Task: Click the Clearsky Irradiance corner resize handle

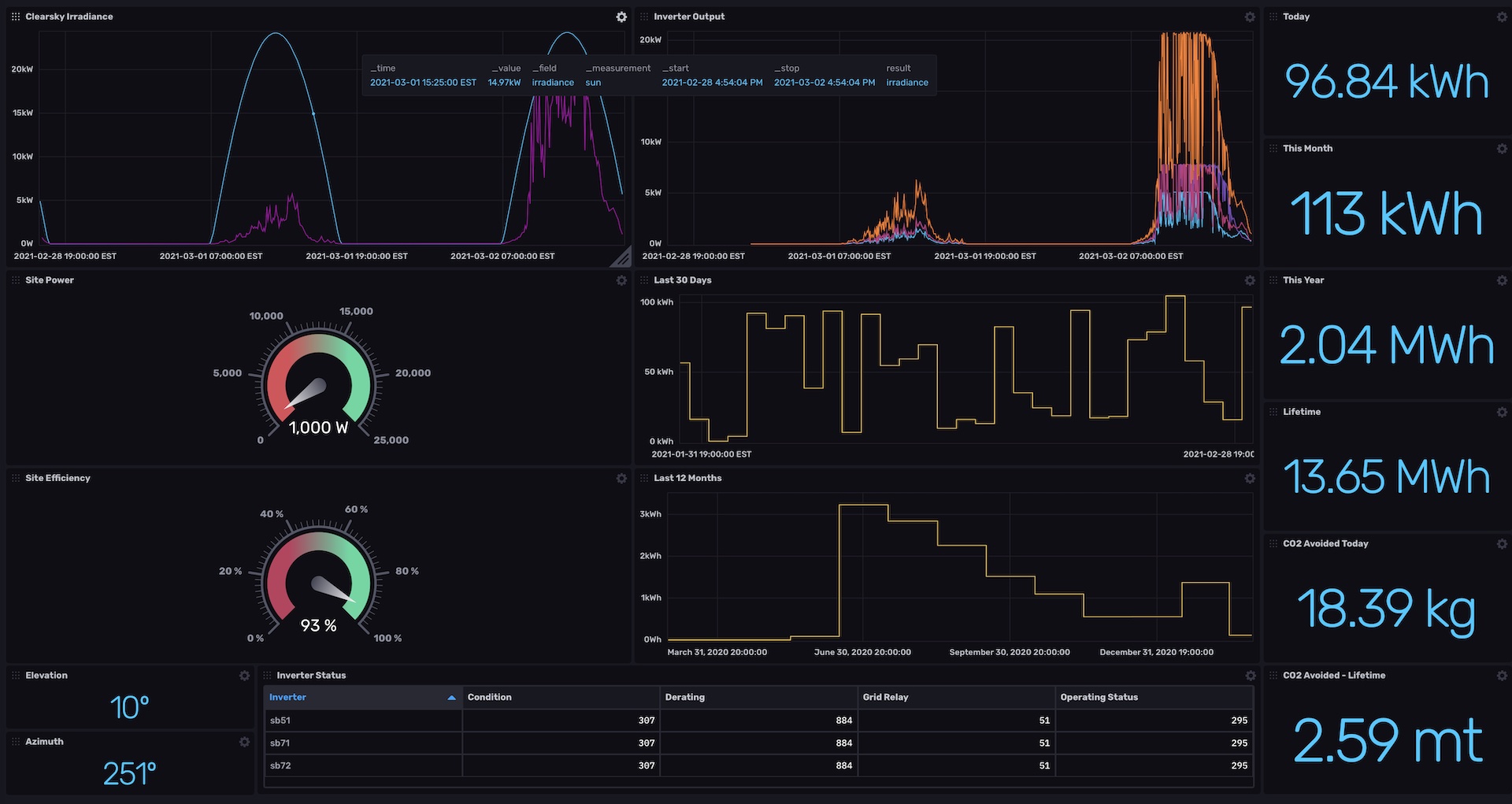Action: (x=622, y=257)
